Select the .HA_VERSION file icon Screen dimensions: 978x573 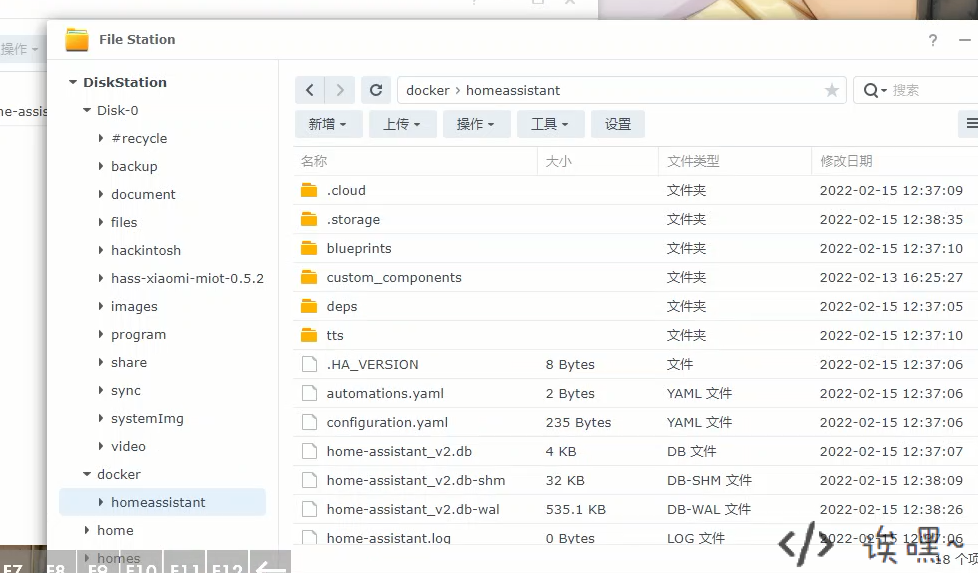coord(309,364)
